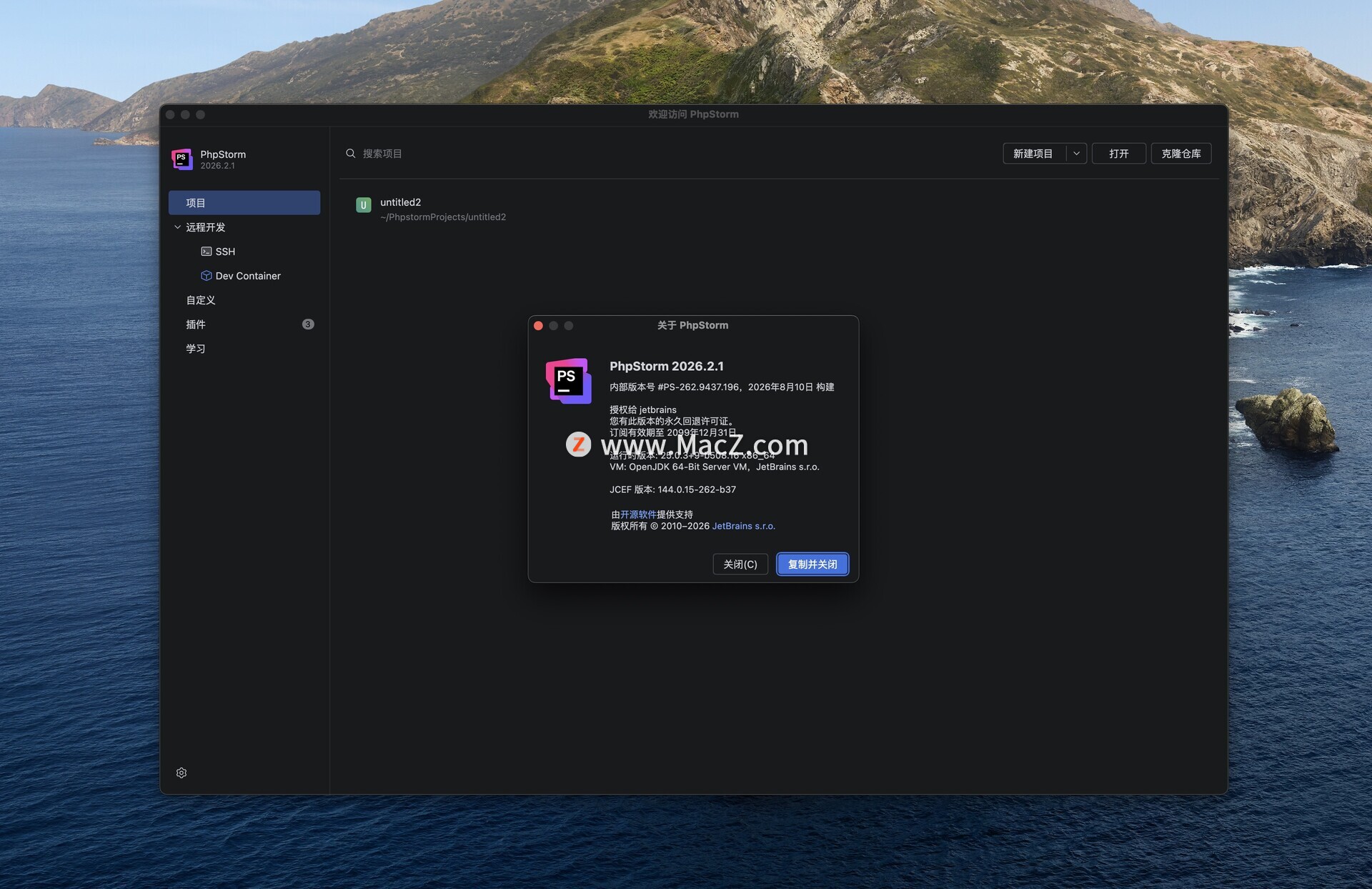Open the settings gear icon
The width and height of the screenshot is (1372, 889).
pyautogui.click(x=182, y=773)
